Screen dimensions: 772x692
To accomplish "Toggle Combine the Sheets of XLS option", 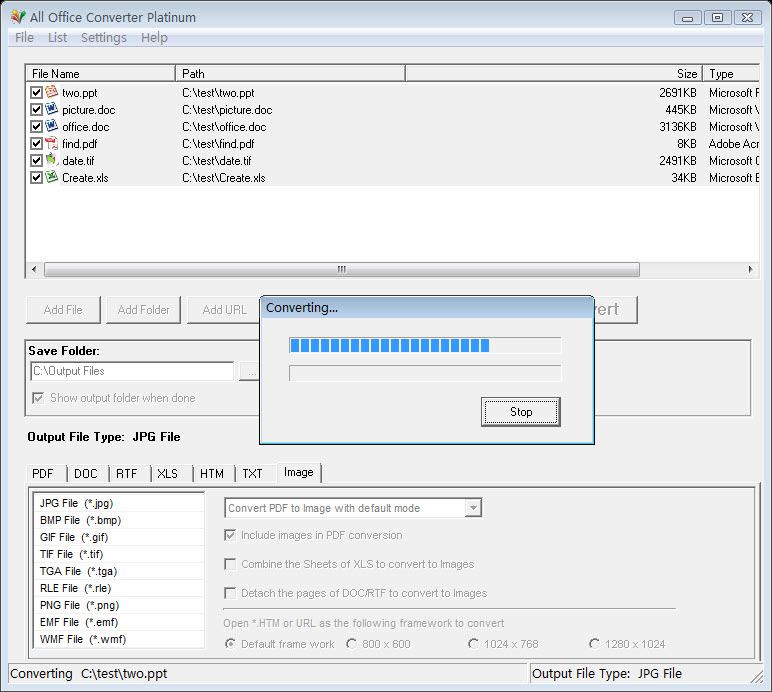I will (x=231, y=564).
